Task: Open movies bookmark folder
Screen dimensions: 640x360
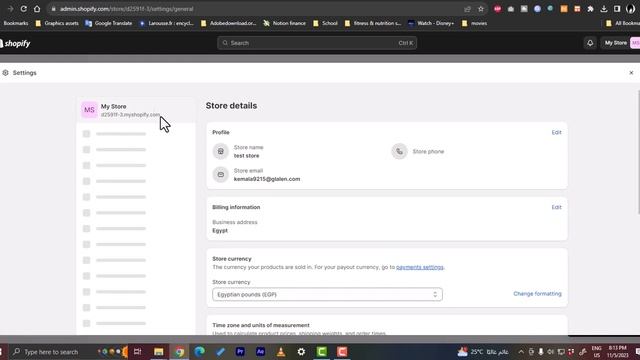Action: tap(474, 23)
